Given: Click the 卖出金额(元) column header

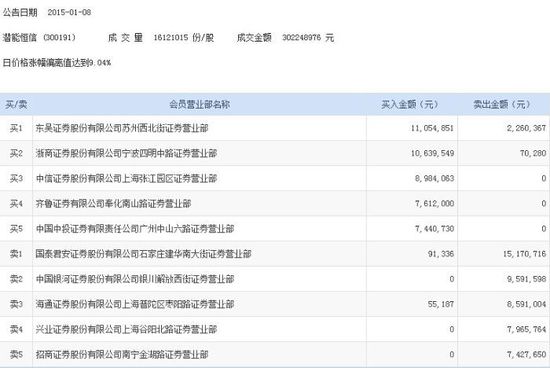Looking at the screenshot, I should pyautogui.click(x=502, y=105).
